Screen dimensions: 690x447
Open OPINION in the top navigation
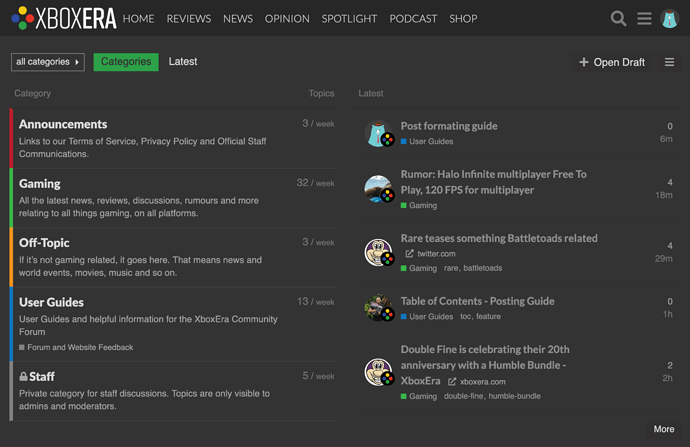click(x=287, y=18)
